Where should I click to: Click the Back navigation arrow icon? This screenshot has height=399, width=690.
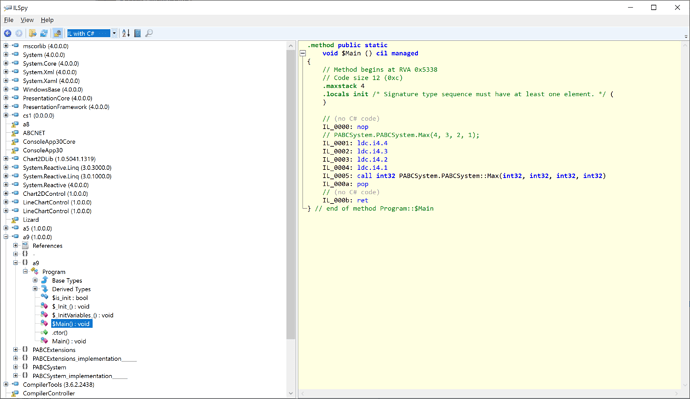tap(7, 33)
